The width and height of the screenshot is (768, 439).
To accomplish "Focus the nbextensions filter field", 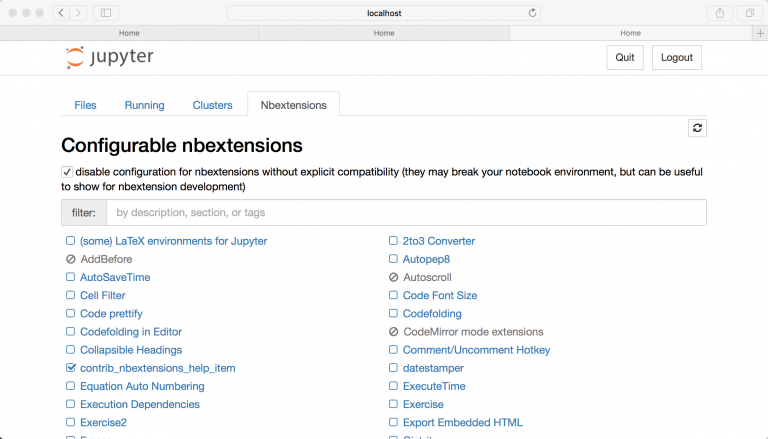I will point(406,213).
